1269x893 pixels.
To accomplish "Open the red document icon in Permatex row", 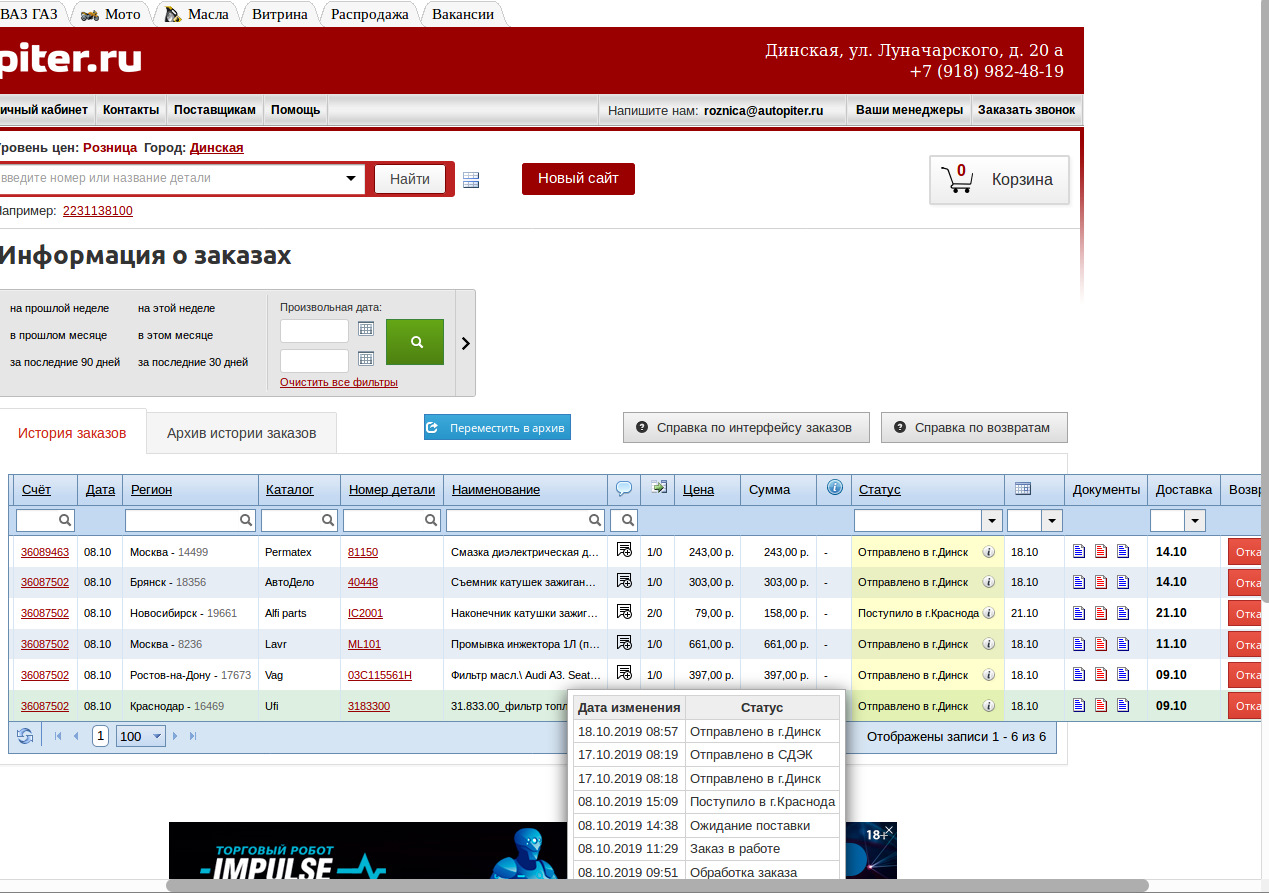I will tap(1101, 551).
